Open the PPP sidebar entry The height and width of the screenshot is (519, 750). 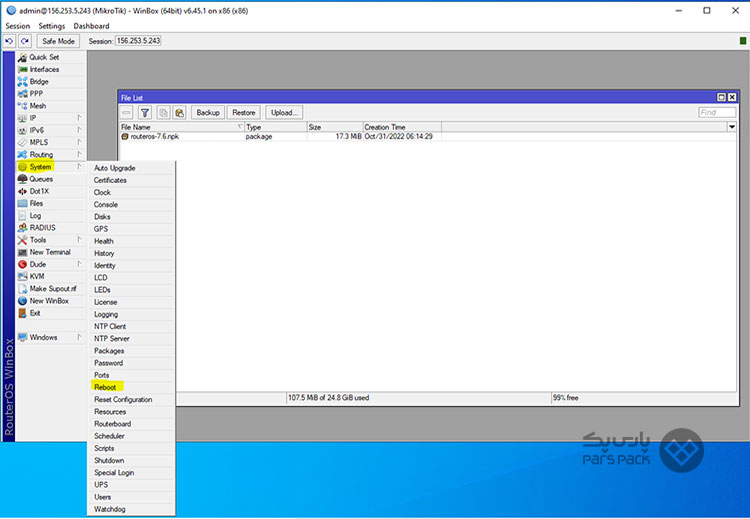[51, 94]
